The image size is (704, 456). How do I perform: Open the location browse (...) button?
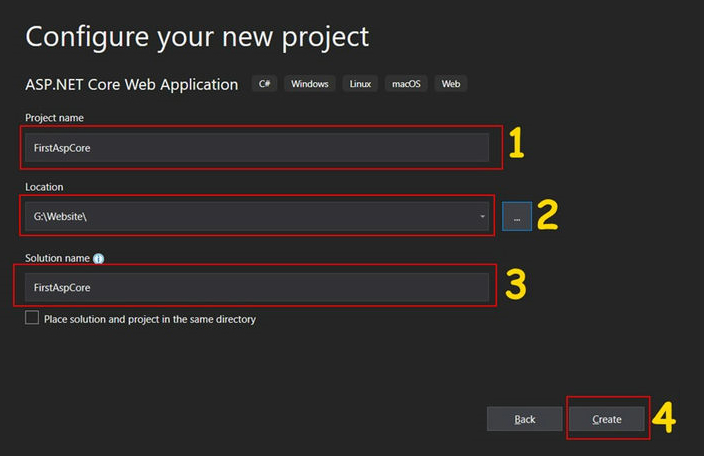(x=517, y=216)
